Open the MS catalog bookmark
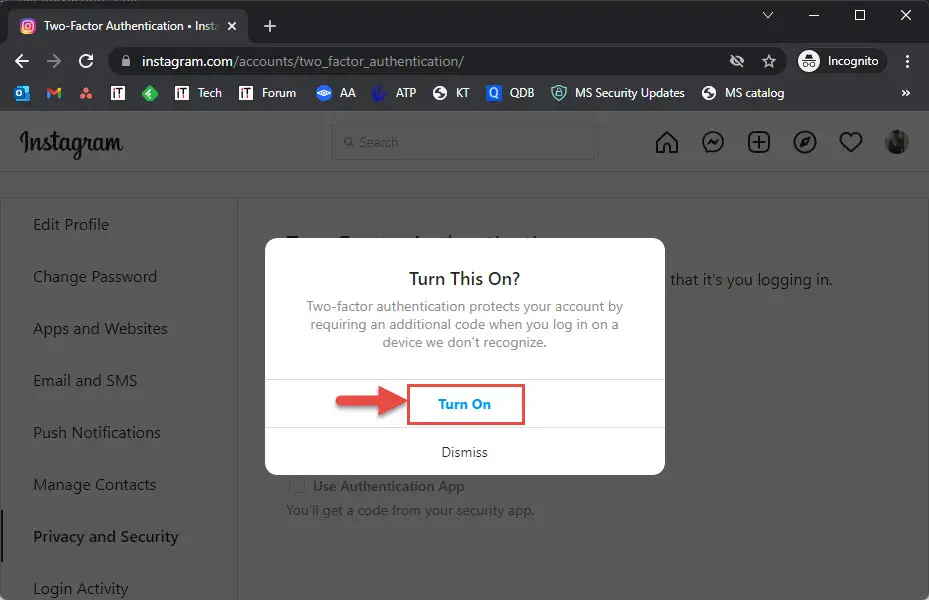This screenshot has width=929, height=600. point(743,93)
